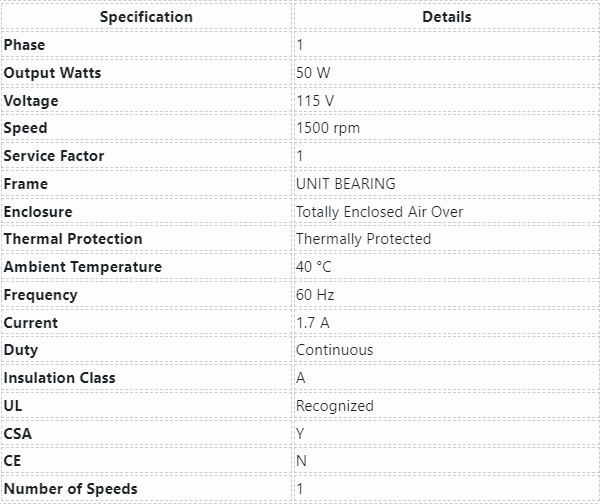Viewport: 600px width, 504px height.
Task: Click the Output Watts label cell
Action: tap(52, 73)
